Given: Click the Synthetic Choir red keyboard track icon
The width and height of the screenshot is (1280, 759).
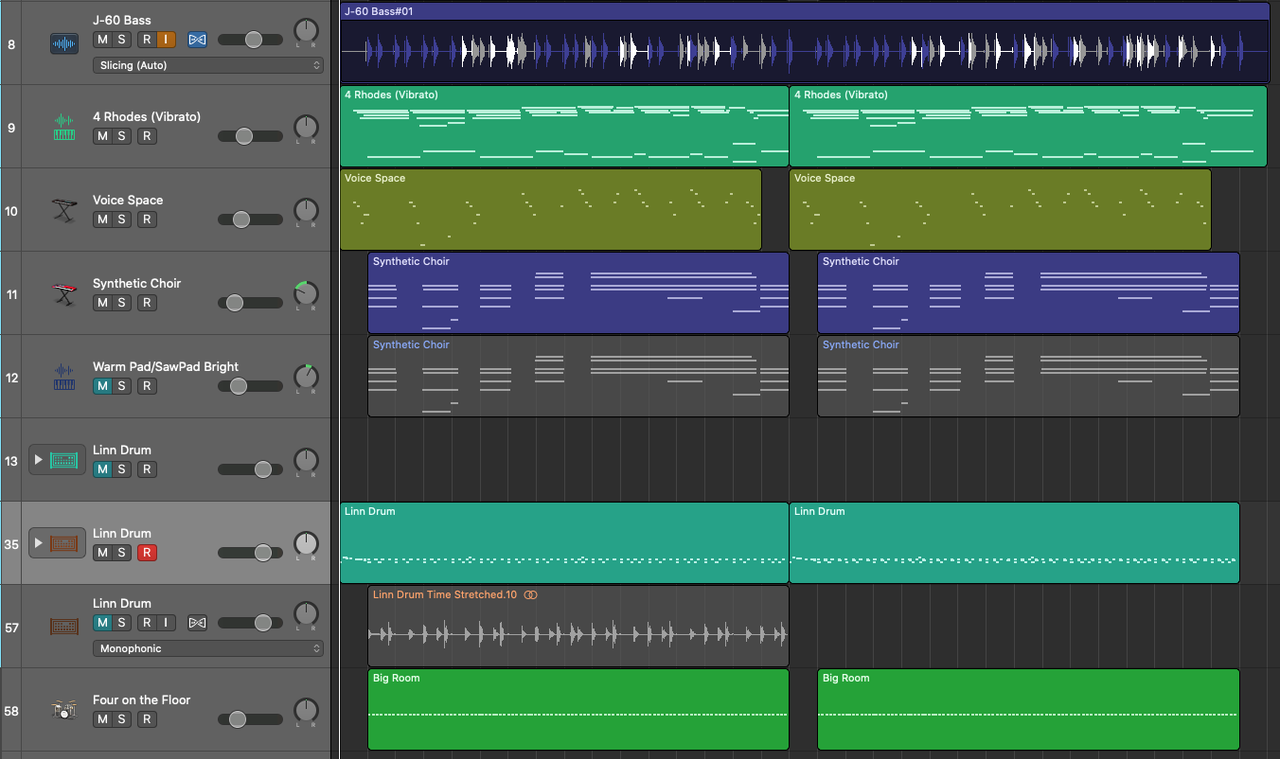Looking at the screenshot, I should click(64, 294).
